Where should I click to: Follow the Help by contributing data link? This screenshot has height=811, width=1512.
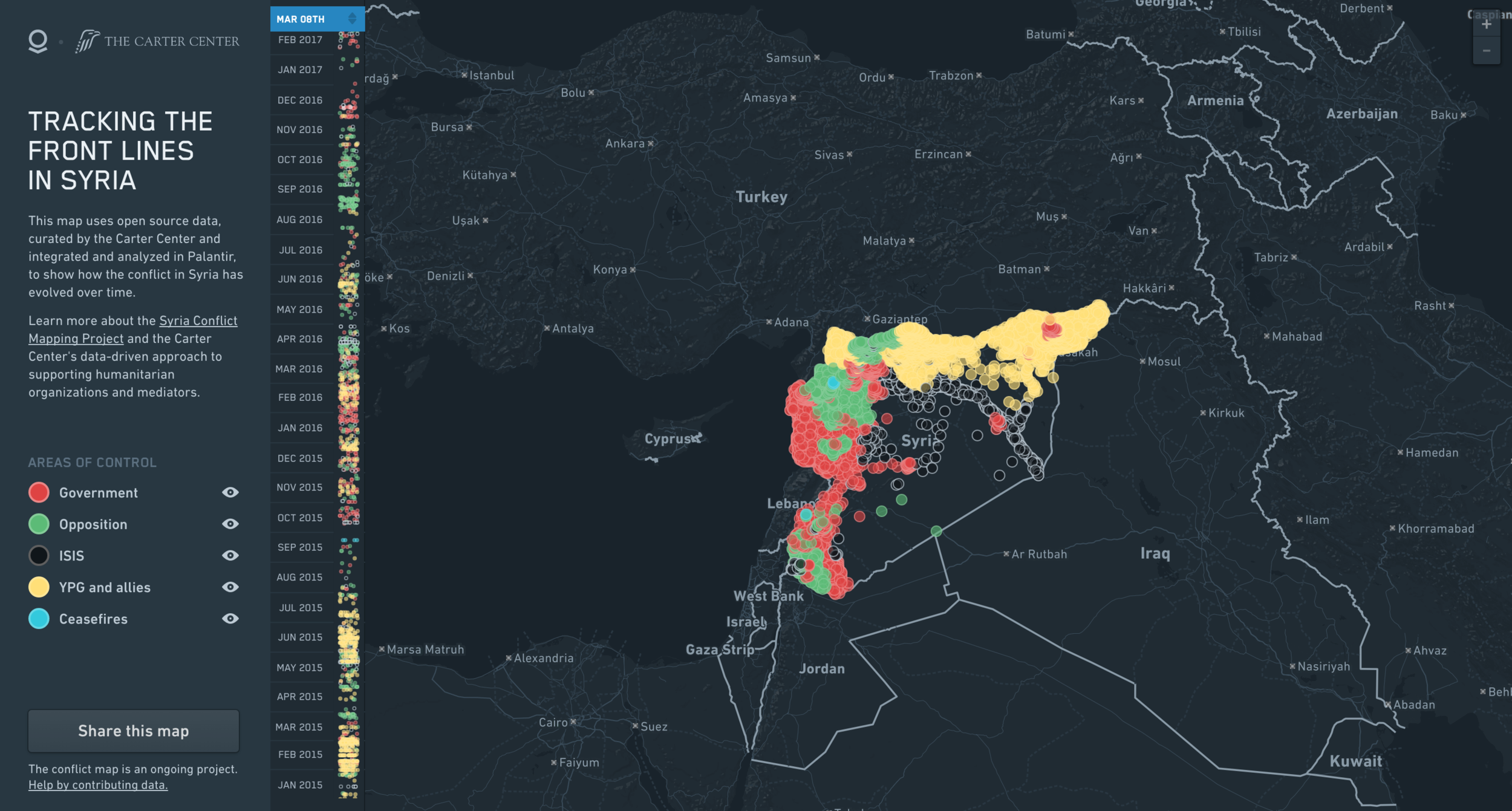click(98, 784)
